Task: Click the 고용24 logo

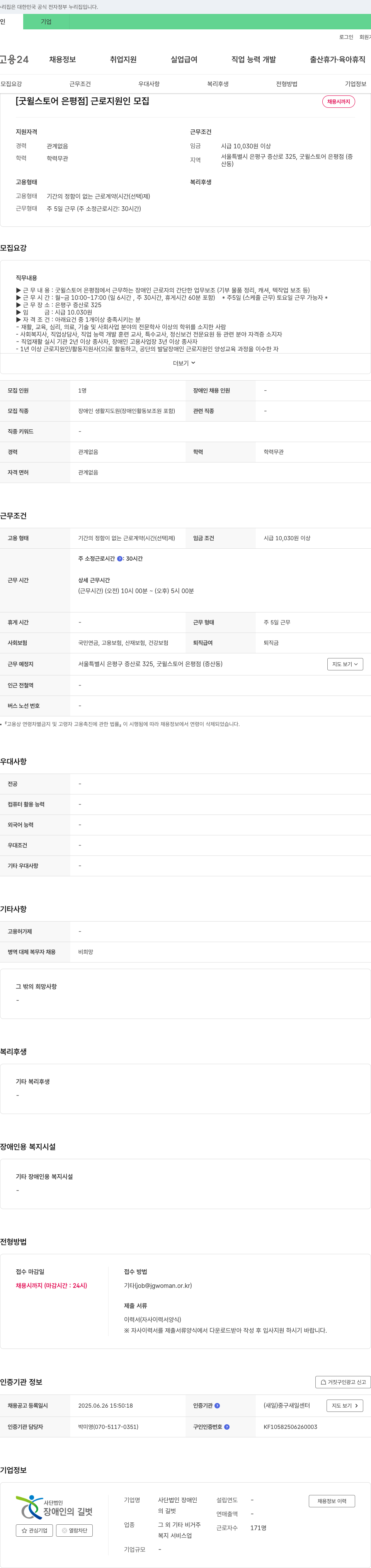Action: 14,60
